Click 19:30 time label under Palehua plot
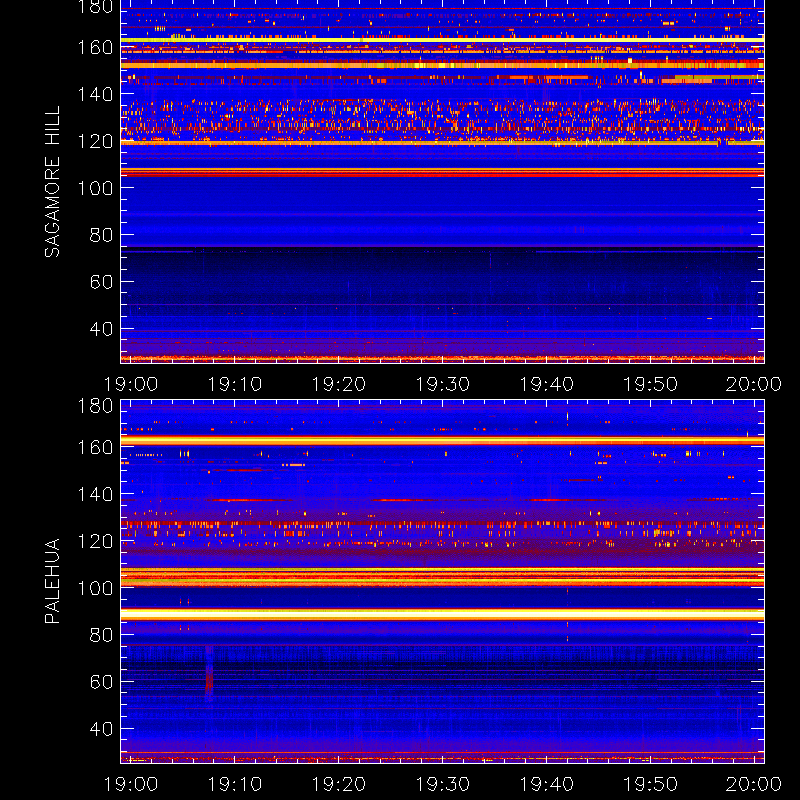This screenshot has height=800, width=800. [x=442, y=784]
